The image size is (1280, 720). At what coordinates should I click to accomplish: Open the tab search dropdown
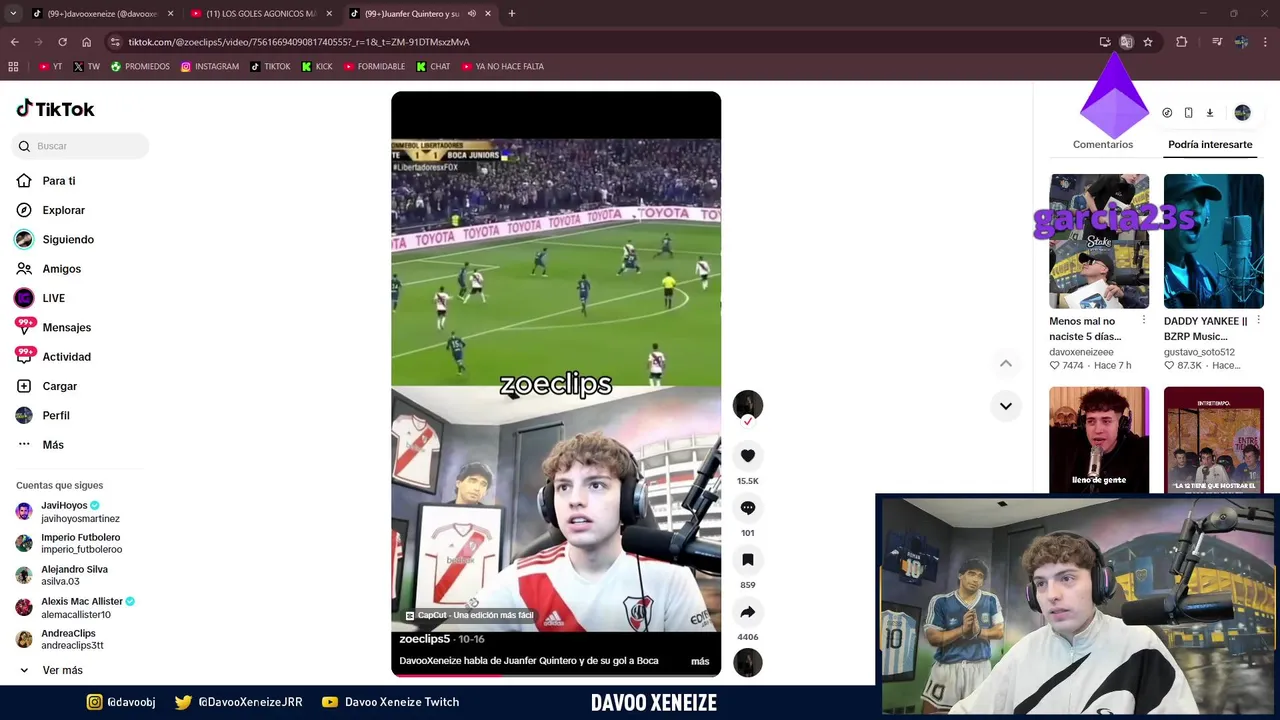(13, 14)
